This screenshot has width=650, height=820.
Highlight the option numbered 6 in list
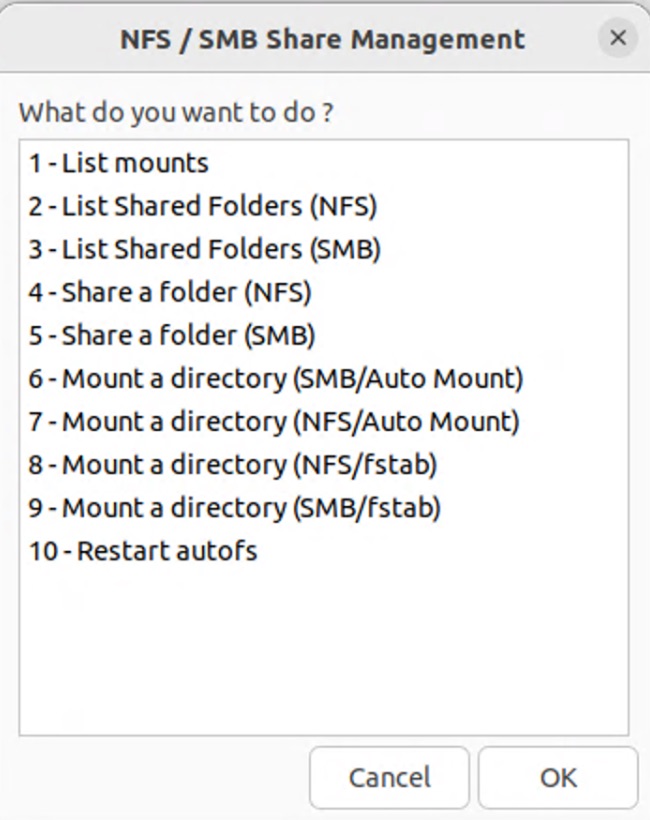(276, 379)
